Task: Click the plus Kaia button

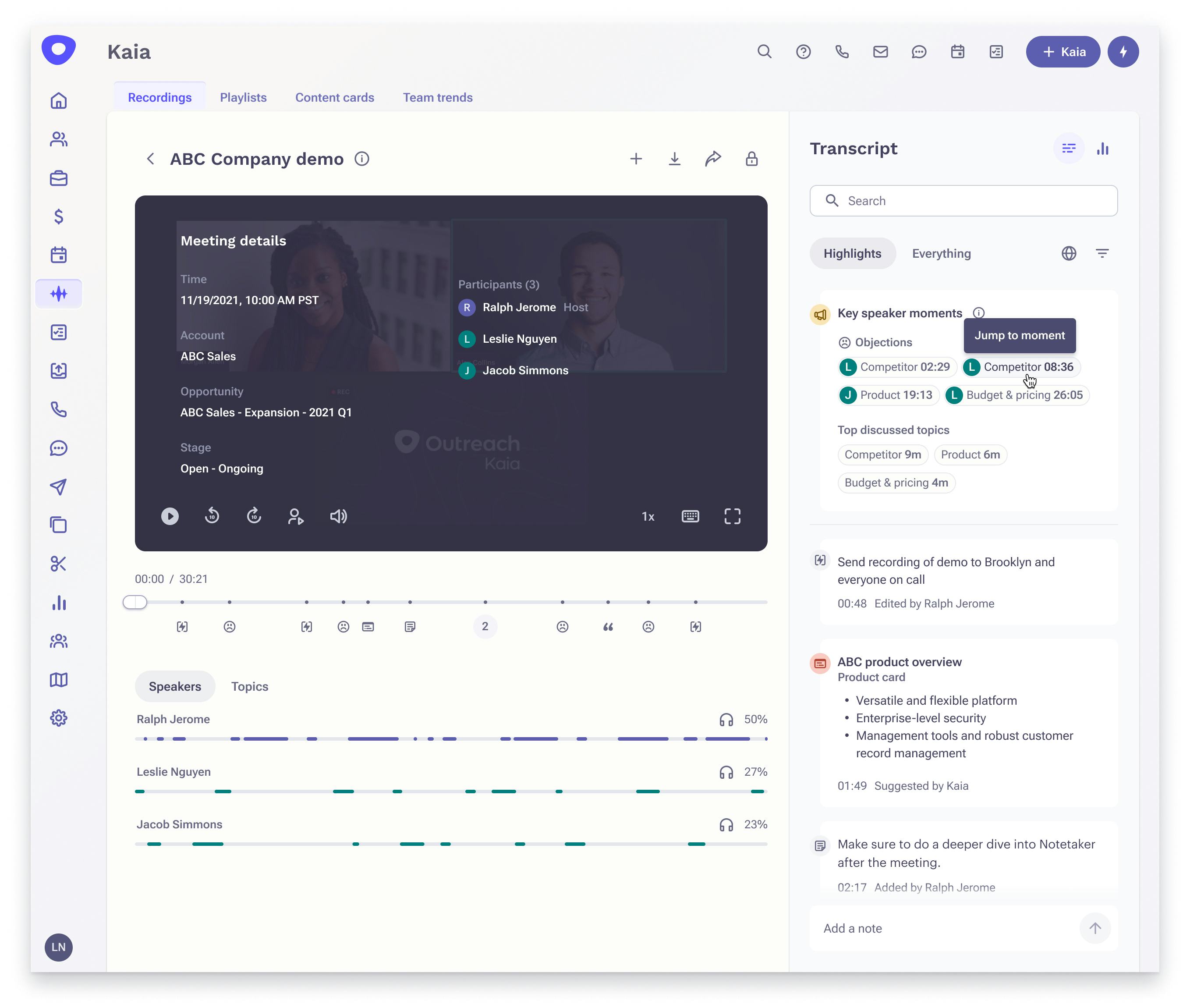Action: (x=1062, y=52)
